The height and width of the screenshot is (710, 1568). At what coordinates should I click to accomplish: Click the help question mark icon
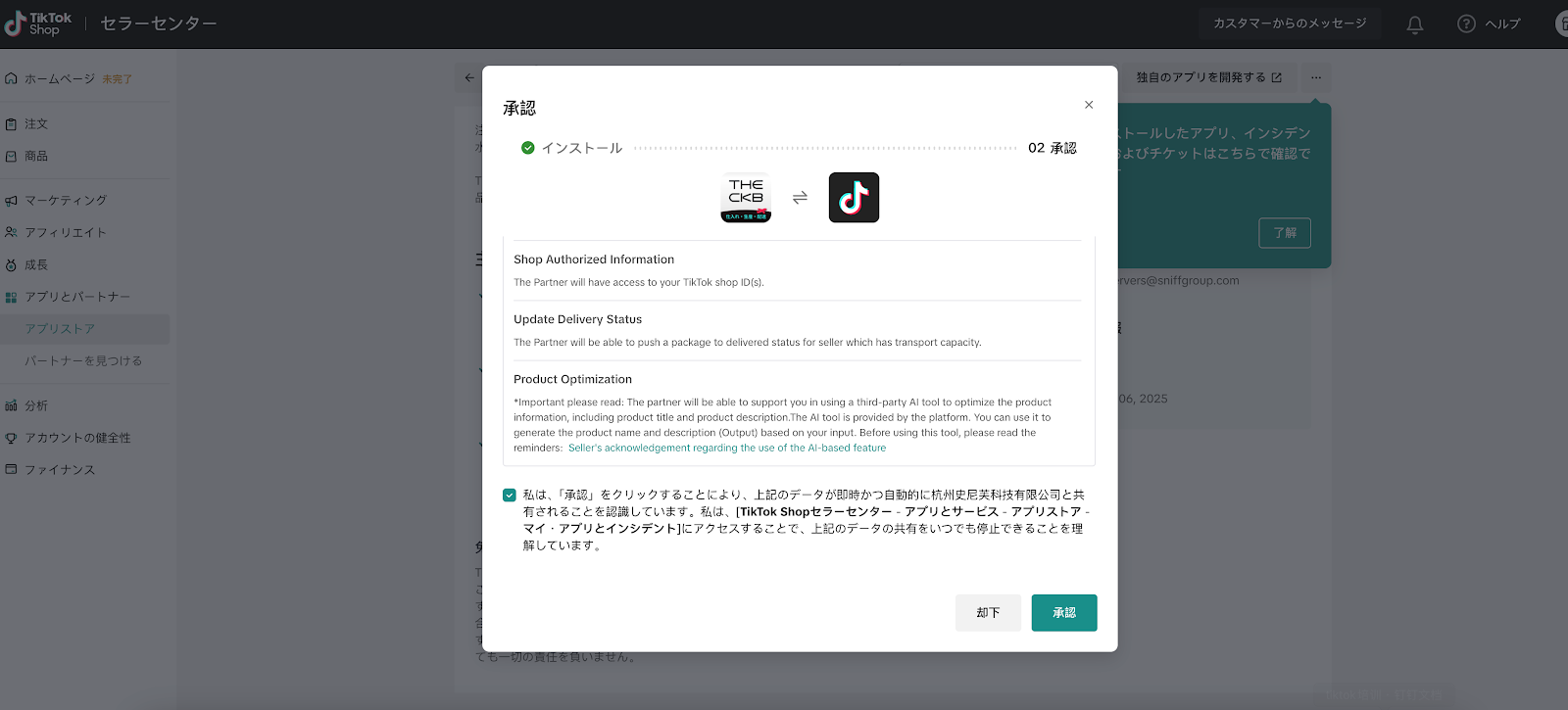[x=1466, y=24]
